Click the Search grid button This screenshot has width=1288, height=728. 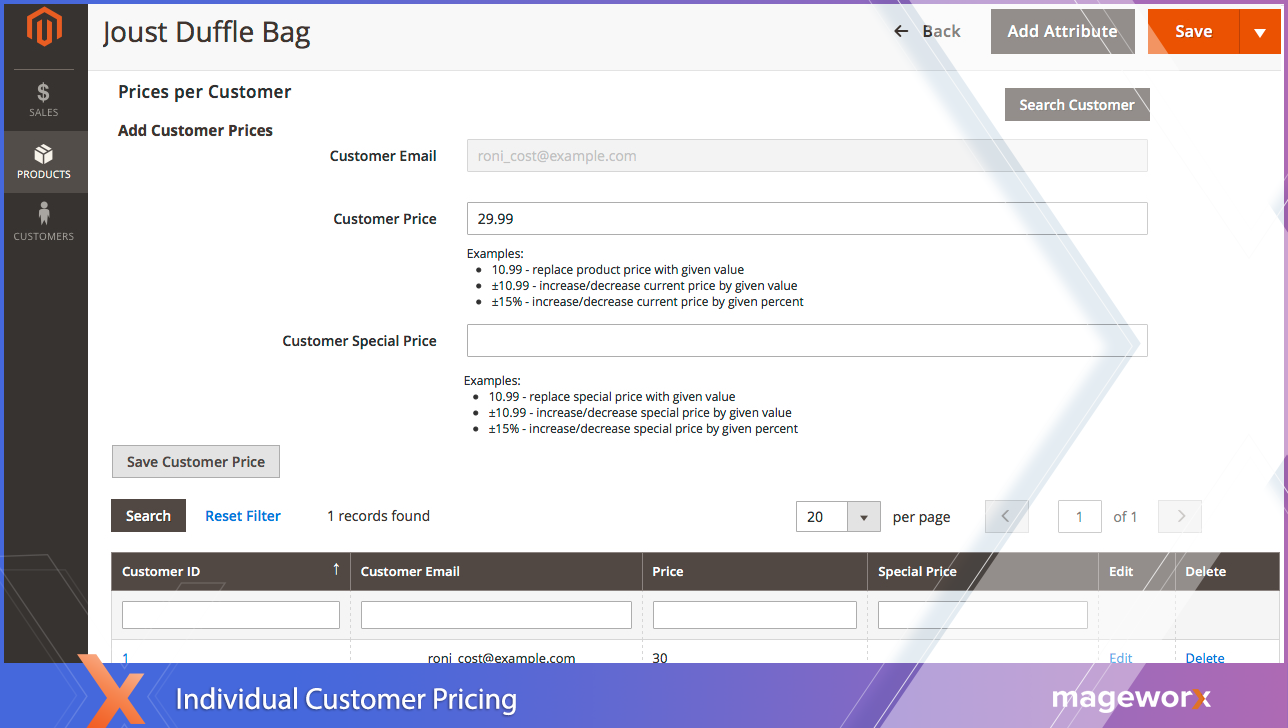click(148, 516)
